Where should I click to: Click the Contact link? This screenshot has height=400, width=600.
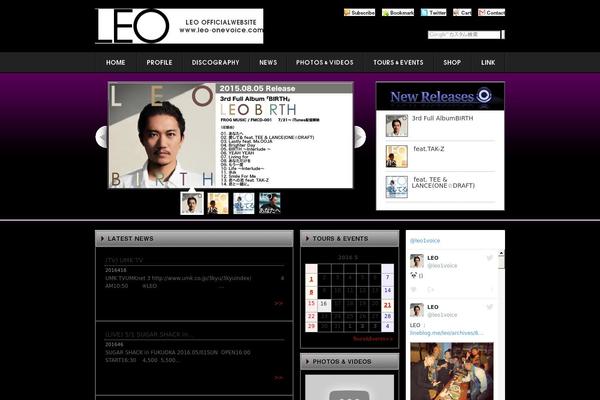pyautogui.click(x=491, y=13)
